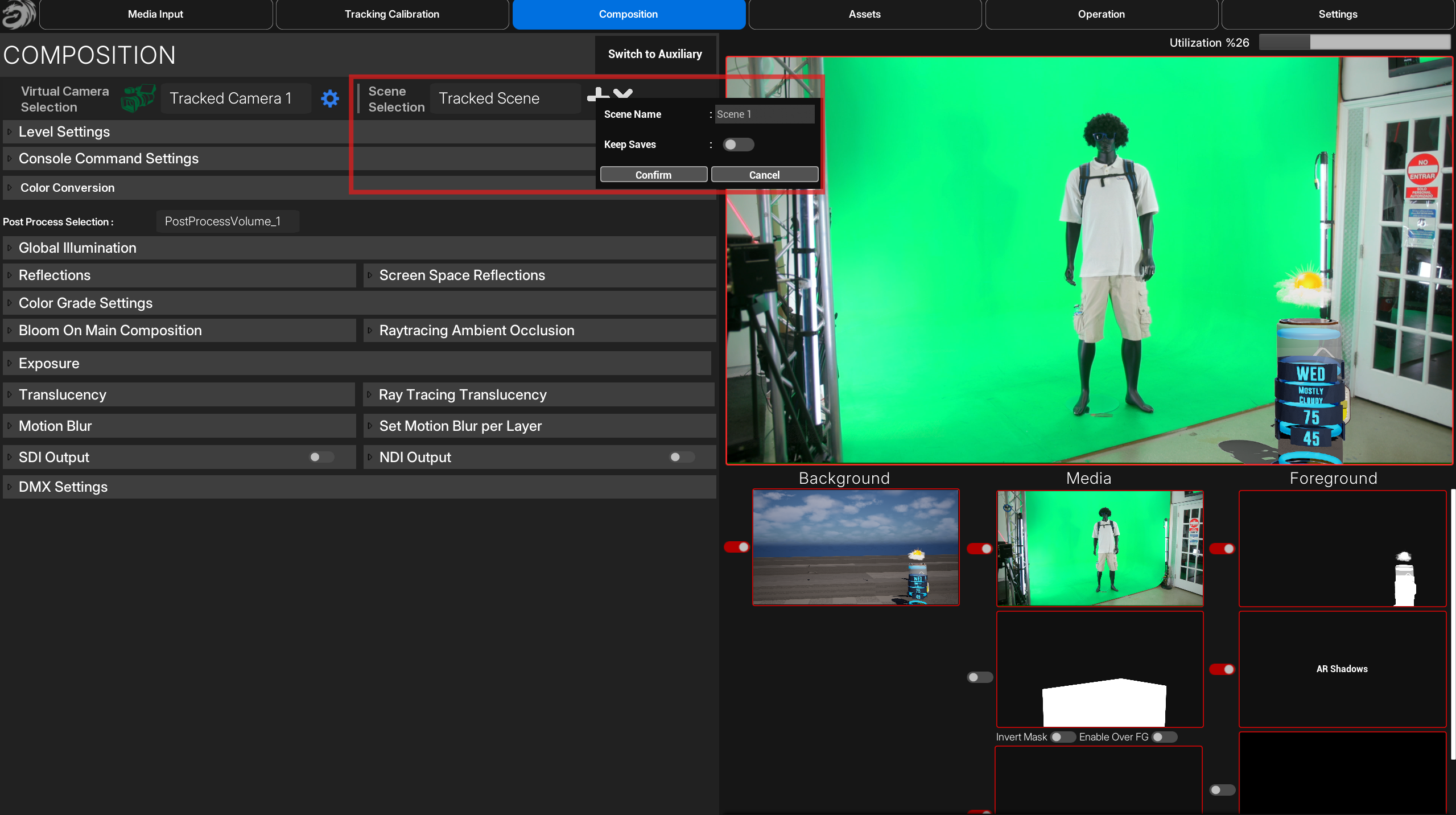
Task: Click the plus icon to add a scene
Action: click(x=597, y=93)
